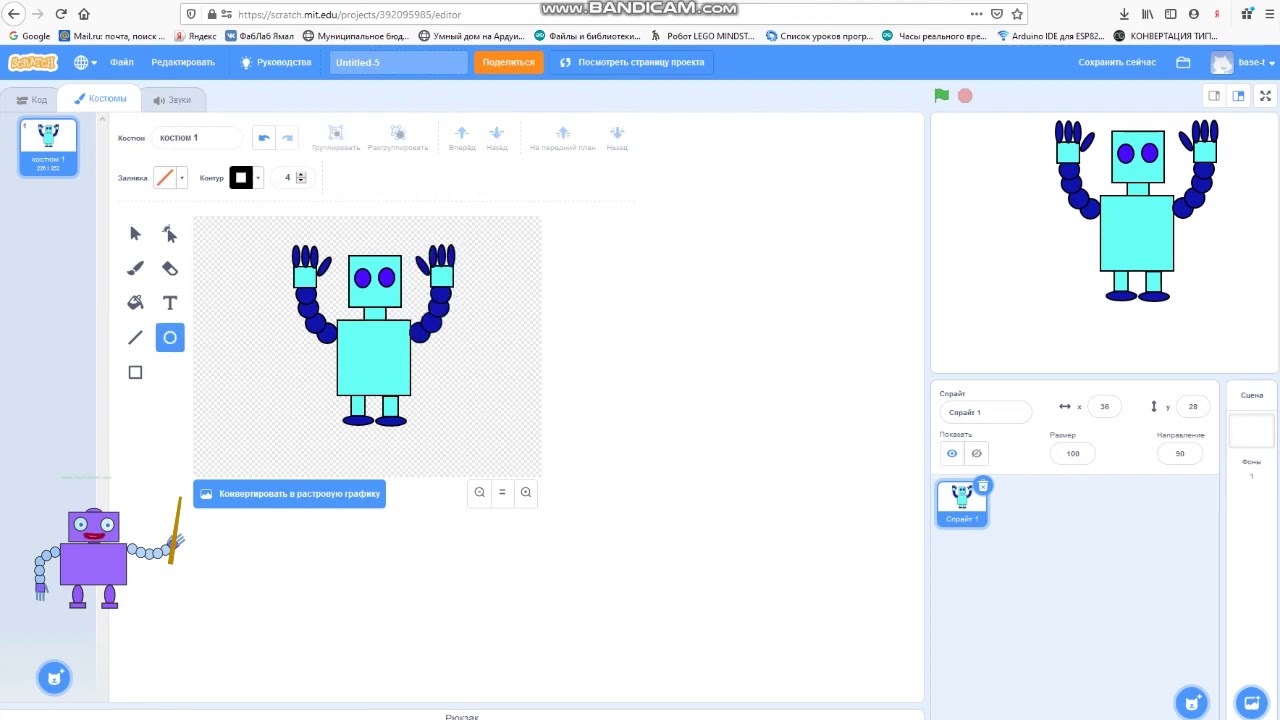Edit the project title Untitled-5 field

tap(398, 62)
